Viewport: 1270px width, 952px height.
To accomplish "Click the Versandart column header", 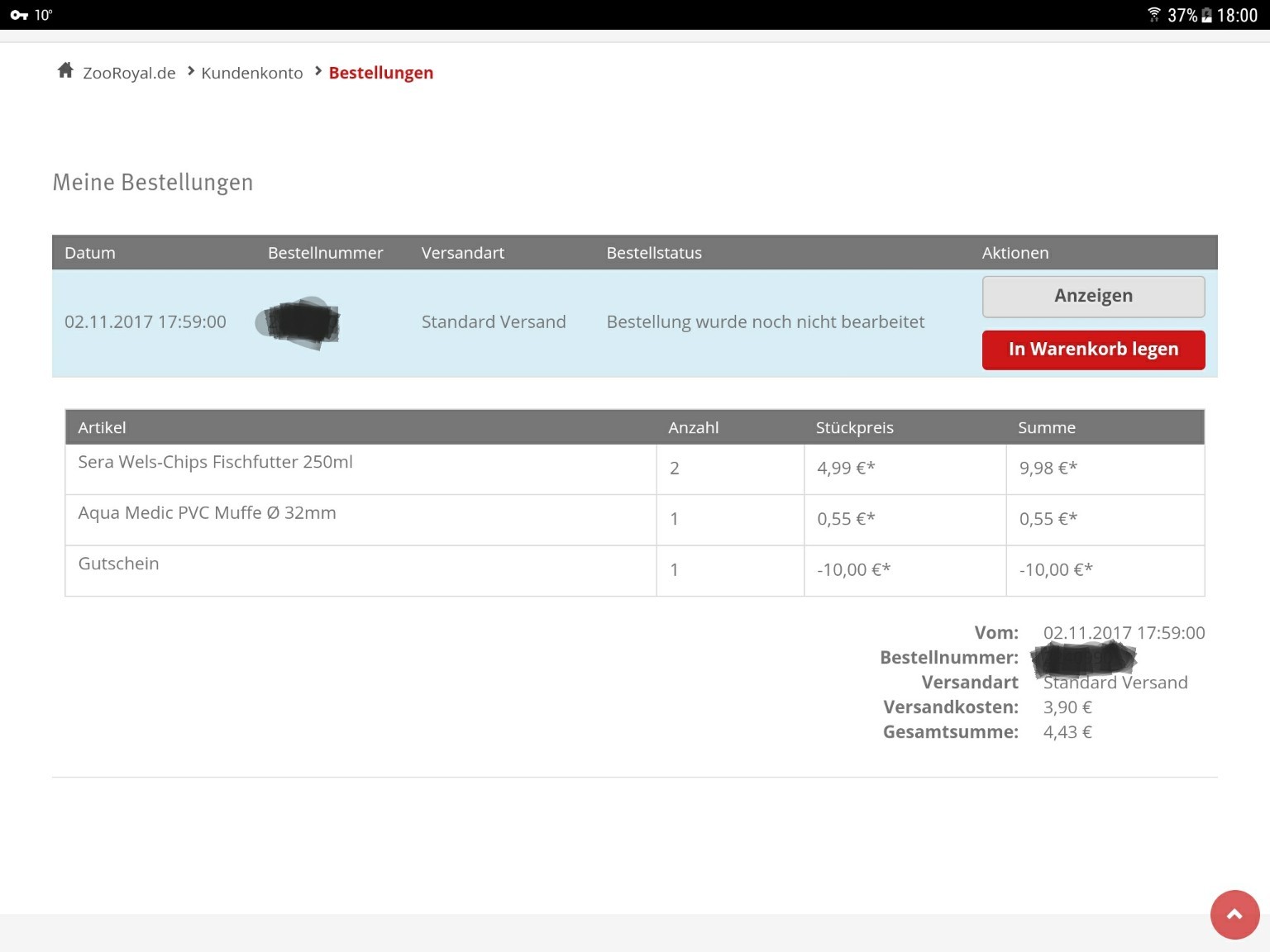I will coord(462,253).
